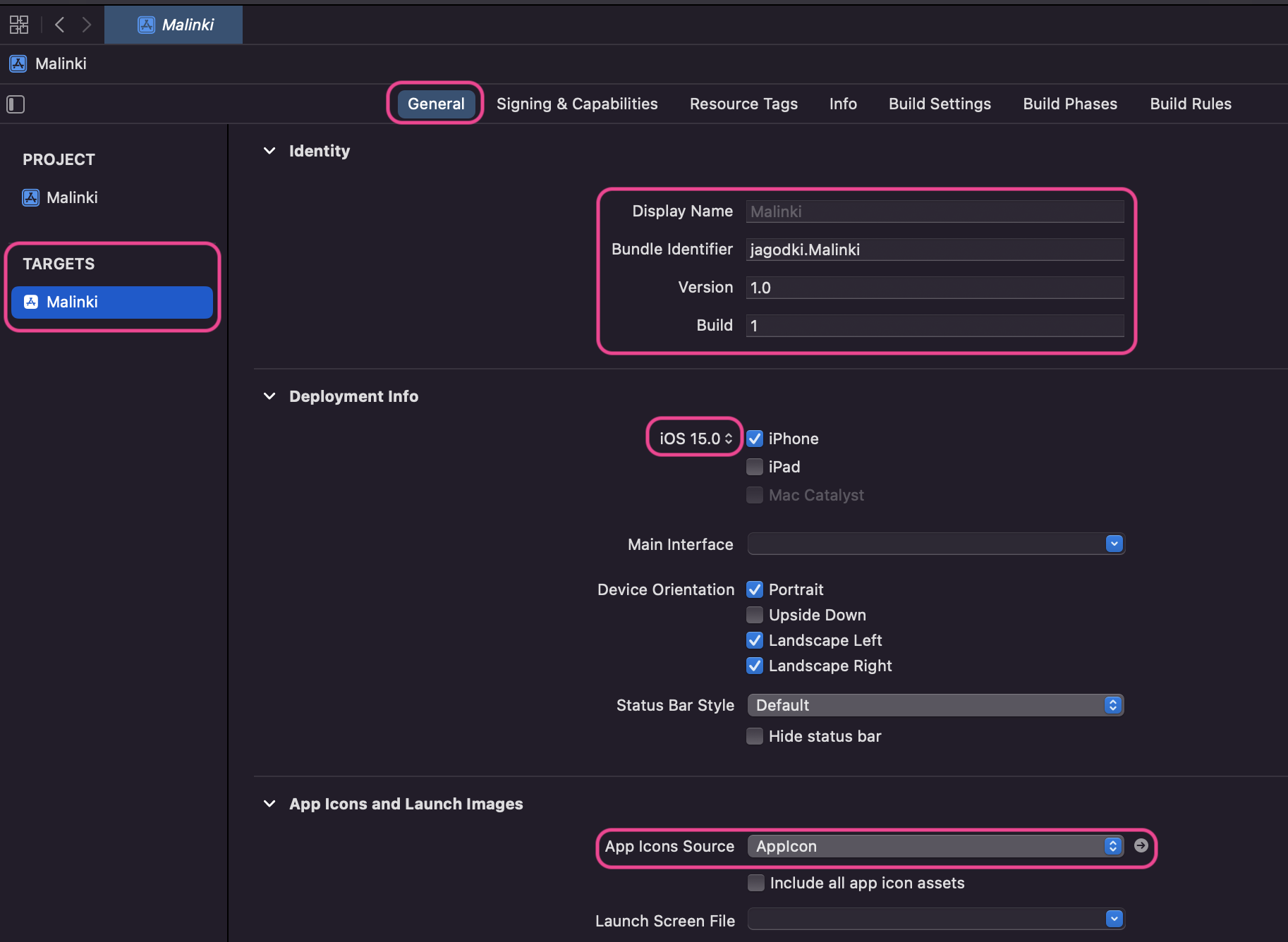Switch to the General tab
Screen dimensions: 1288x942
click(436, 104)
